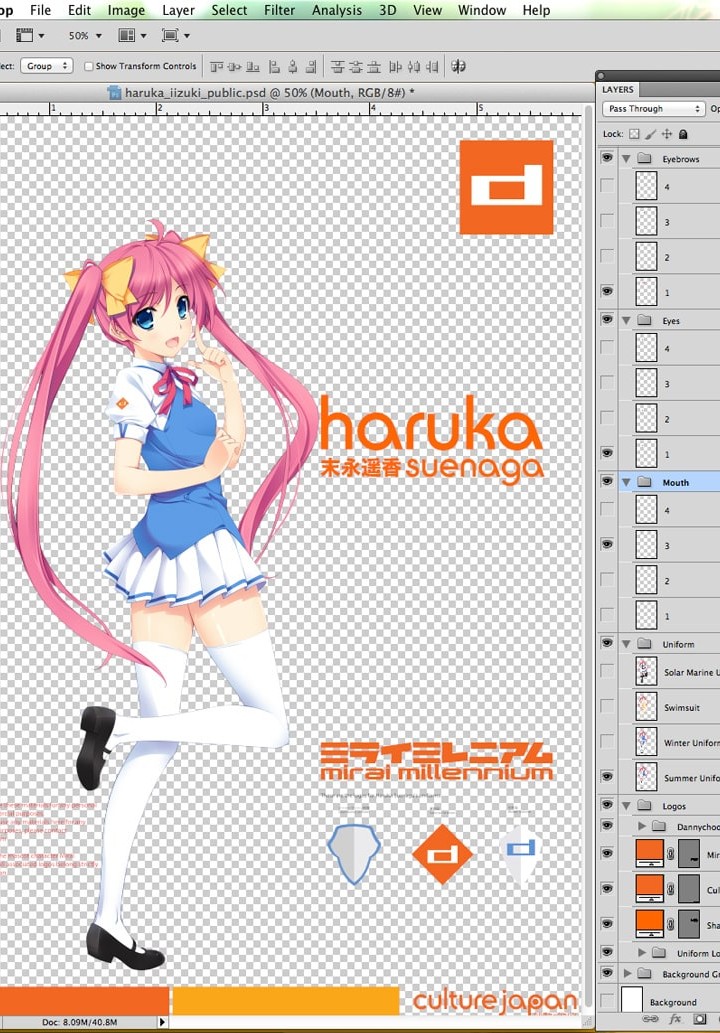Image resolution: width=720 pixels, height=1033 pixels.
Task: Click the distribute left edges icon
Action: click(x=395, y=67)
